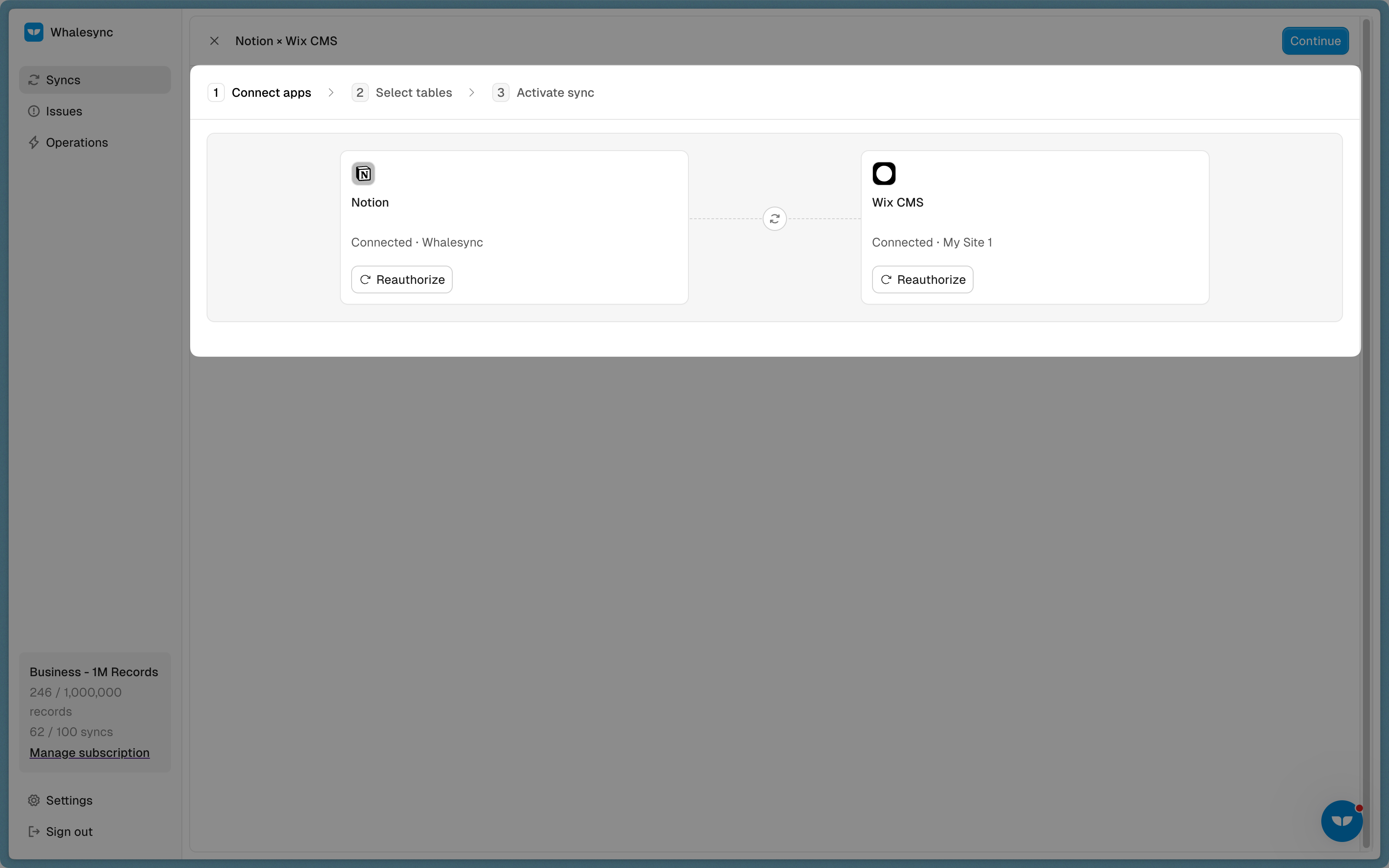
Task: Reauthorize the Wix CMS connection
Action: (x=922, y=279)
